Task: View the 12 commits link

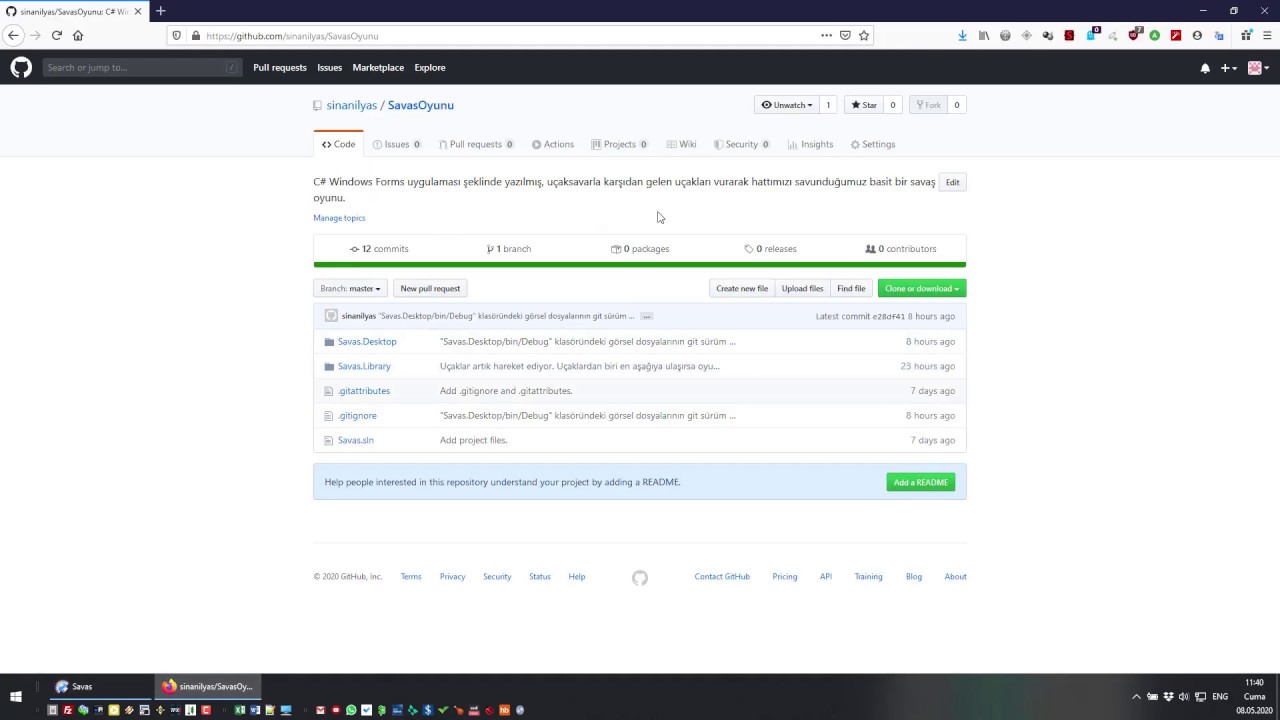Action: 379,249
